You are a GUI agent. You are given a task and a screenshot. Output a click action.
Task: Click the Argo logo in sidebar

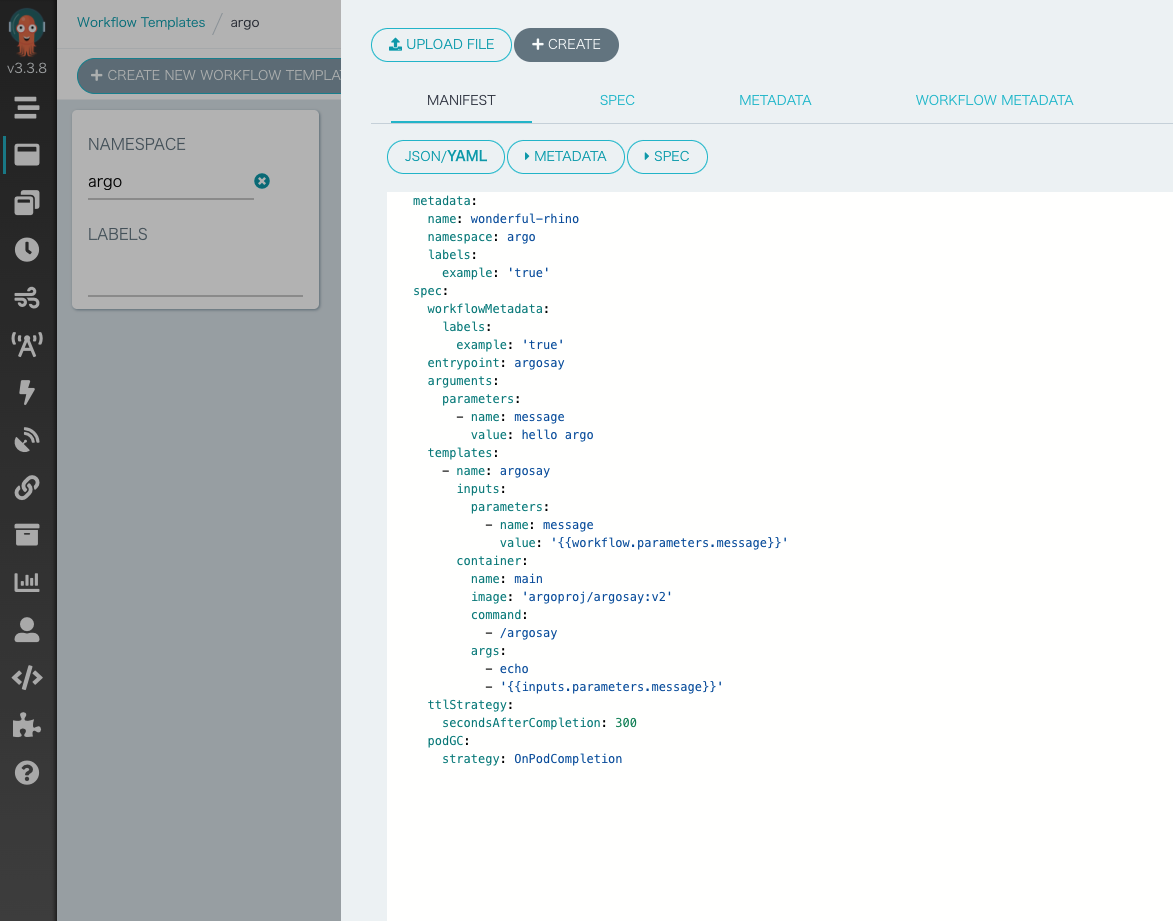(27, 31)
